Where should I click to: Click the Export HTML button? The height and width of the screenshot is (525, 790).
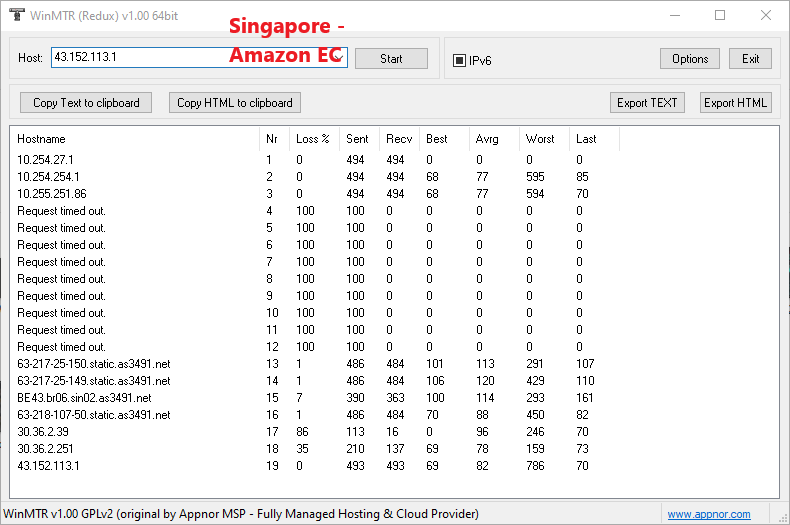point(736,102)
